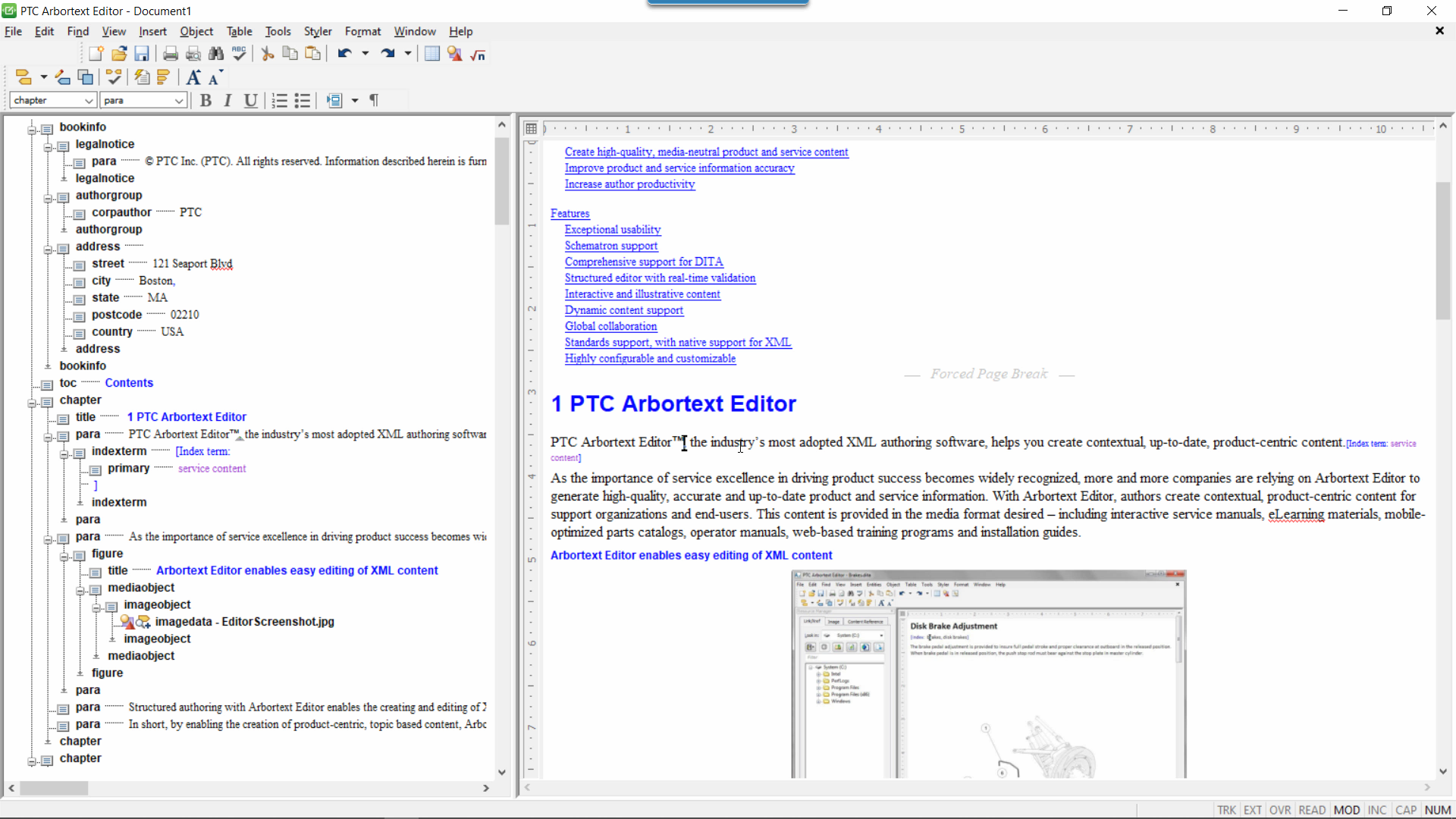Toggle underline formatting
1456x819 pixels.
(250, 100)
